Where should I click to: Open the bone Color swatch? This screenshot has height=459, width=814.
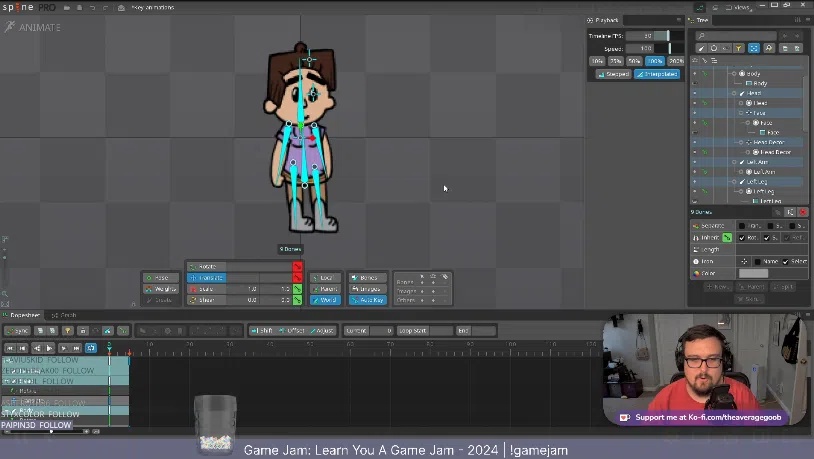(x=753, y=273)
